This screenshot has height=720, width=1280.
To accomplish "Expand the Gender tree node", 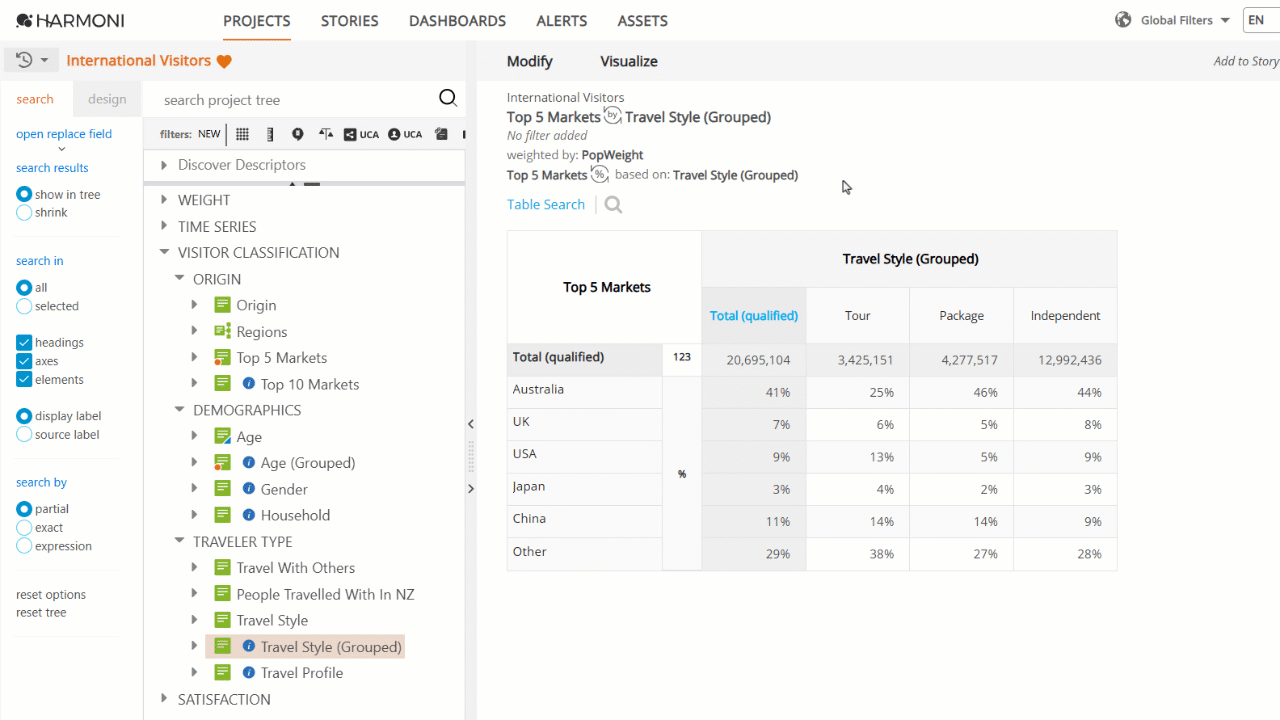I will (x=195, y=489).
